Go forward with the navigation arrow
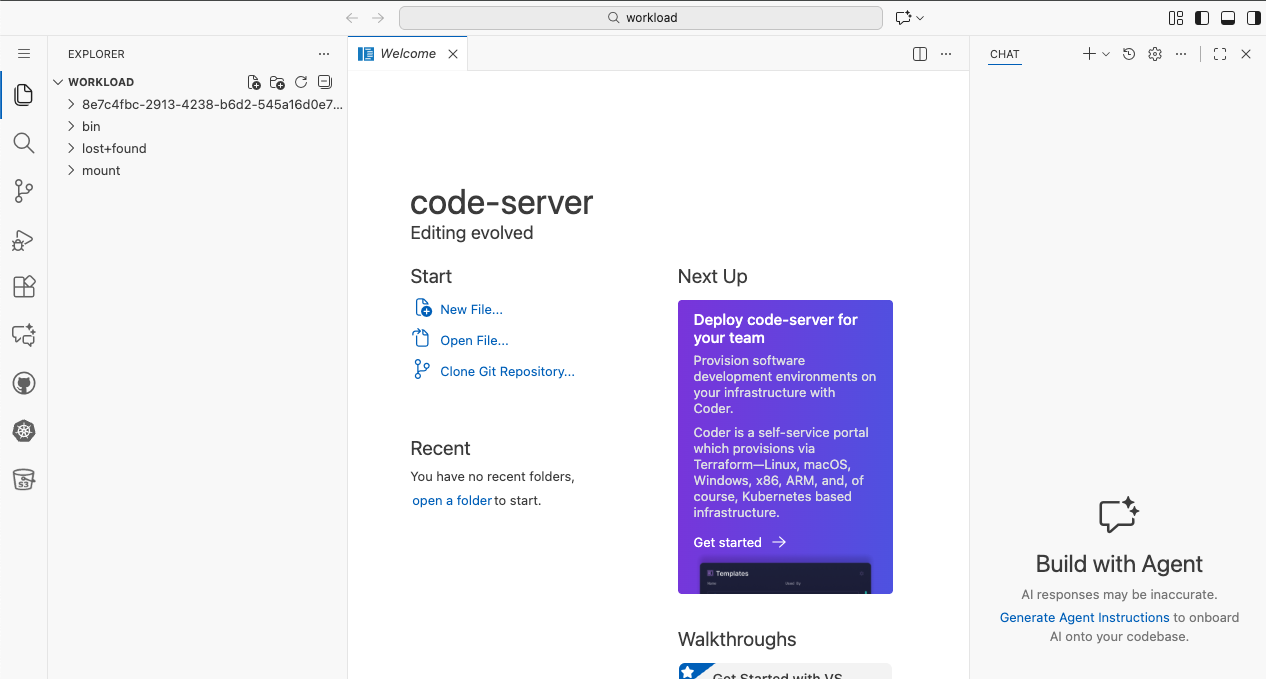 378,18
